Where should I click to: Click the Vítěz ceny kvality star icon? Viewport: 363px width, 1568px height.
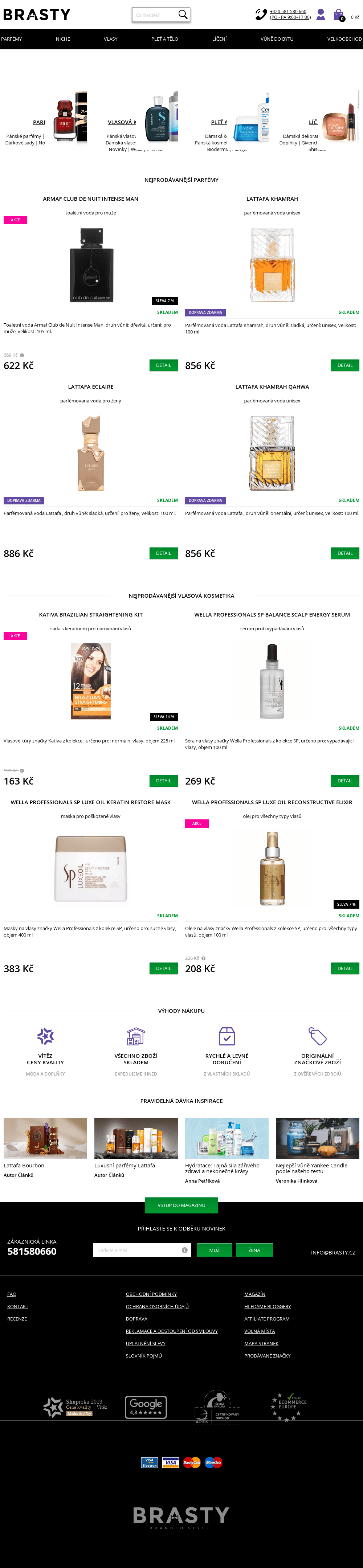pos(45,1035)
